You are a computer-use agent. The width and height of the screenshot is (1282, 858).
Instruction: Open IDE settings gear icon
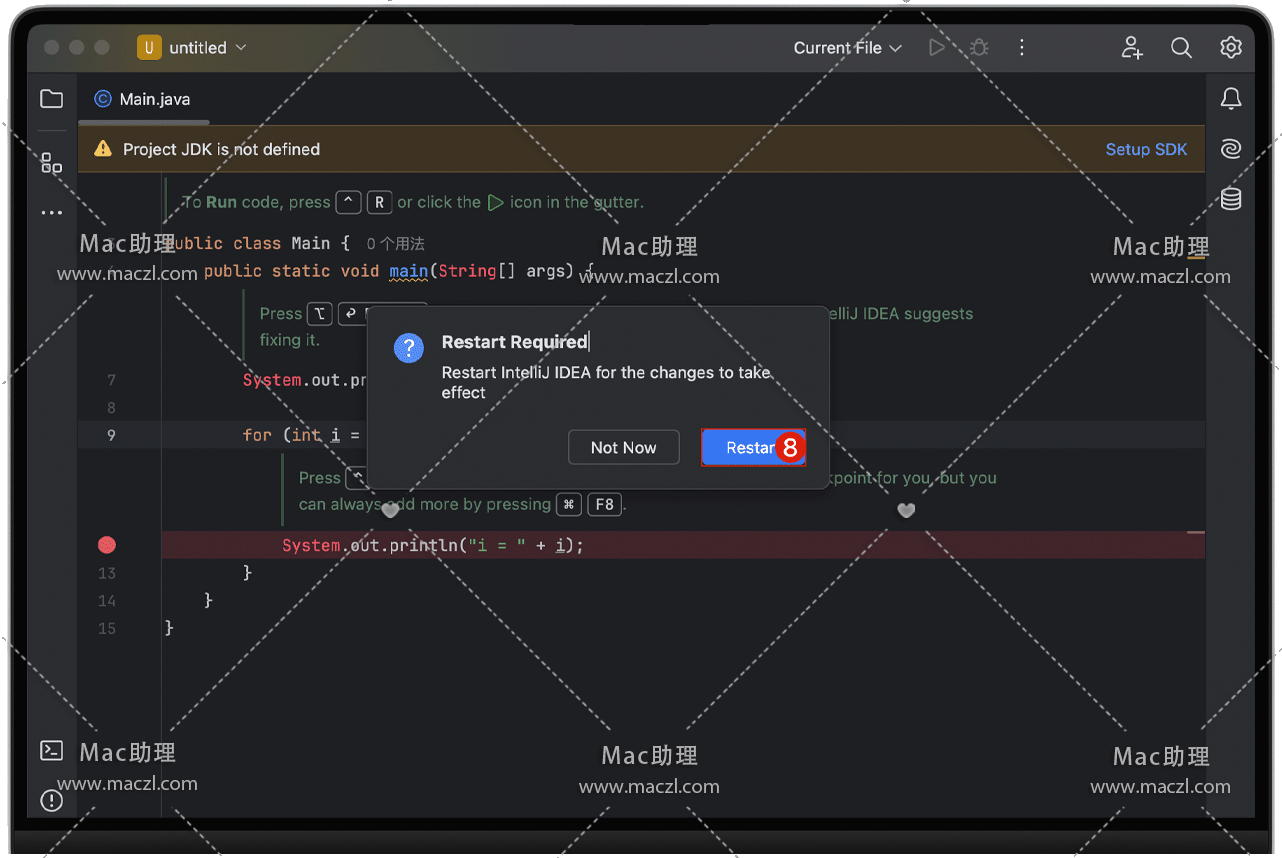coord(1231,48)
